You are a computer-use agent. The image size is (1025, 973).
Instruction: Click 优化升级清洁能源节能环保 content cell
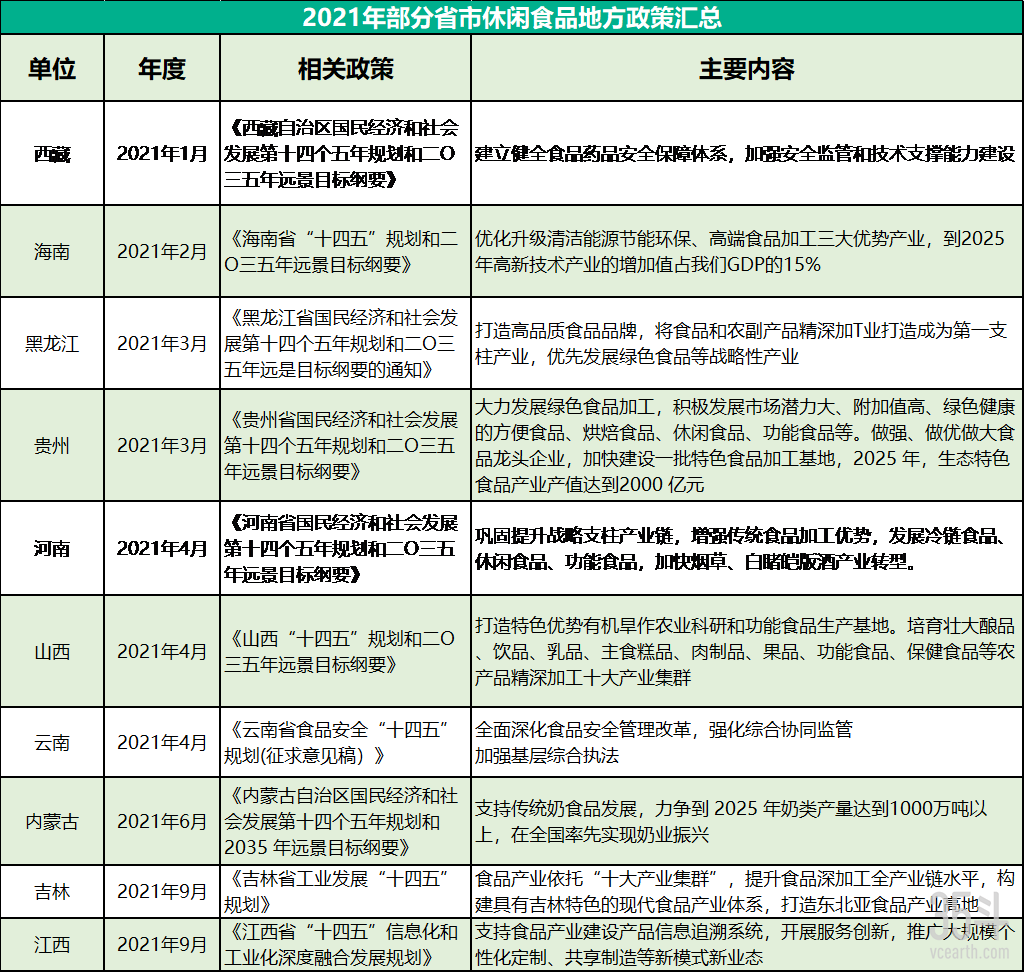pos(747,251)
